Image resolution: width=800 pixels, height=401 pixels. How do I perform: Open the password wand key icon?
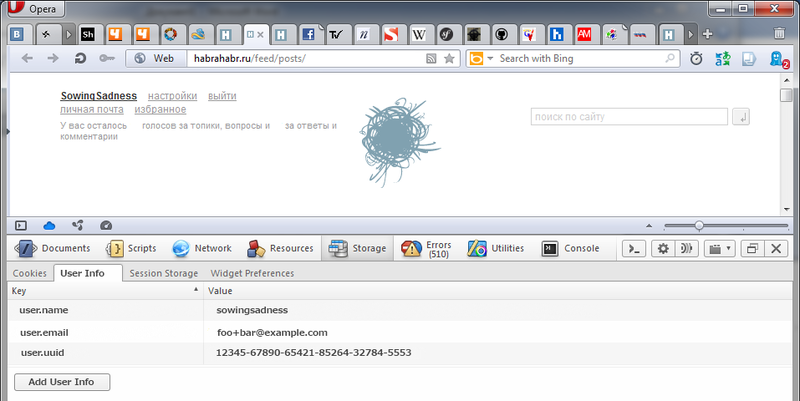coord(107,58)
